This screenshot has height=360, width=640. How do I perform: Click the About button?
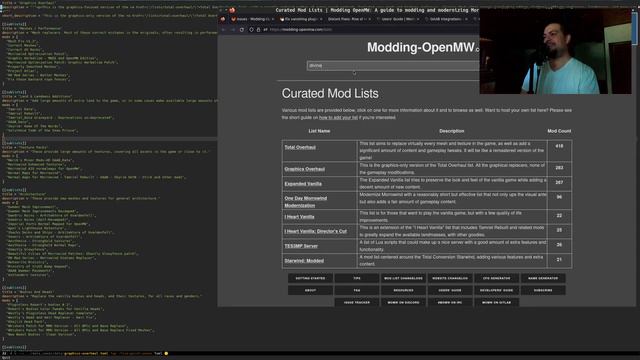[x=310, y=290]
